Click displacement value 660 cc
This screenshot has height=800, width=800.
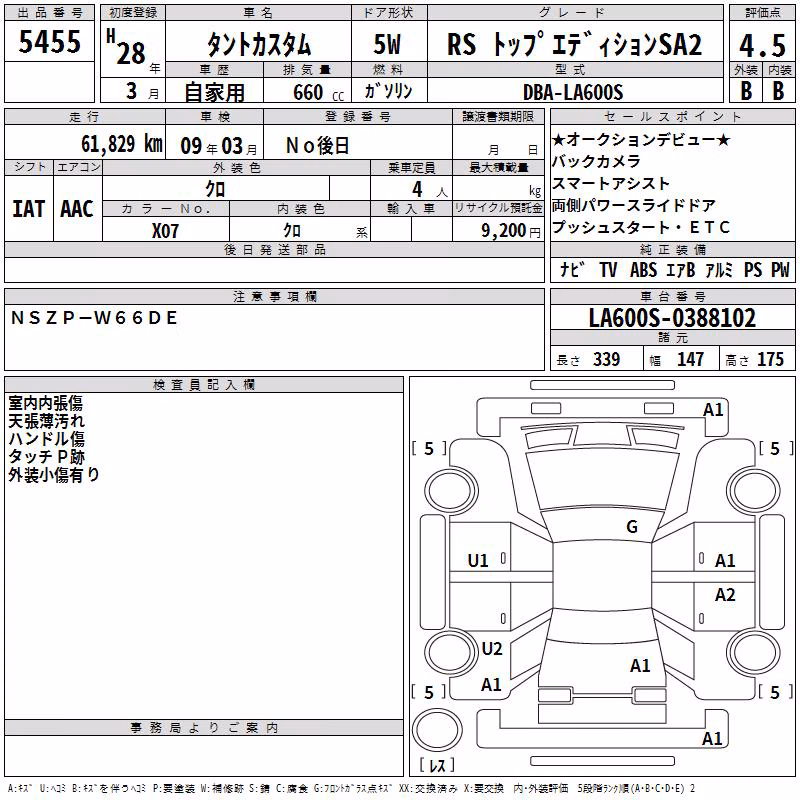(319, 92)
